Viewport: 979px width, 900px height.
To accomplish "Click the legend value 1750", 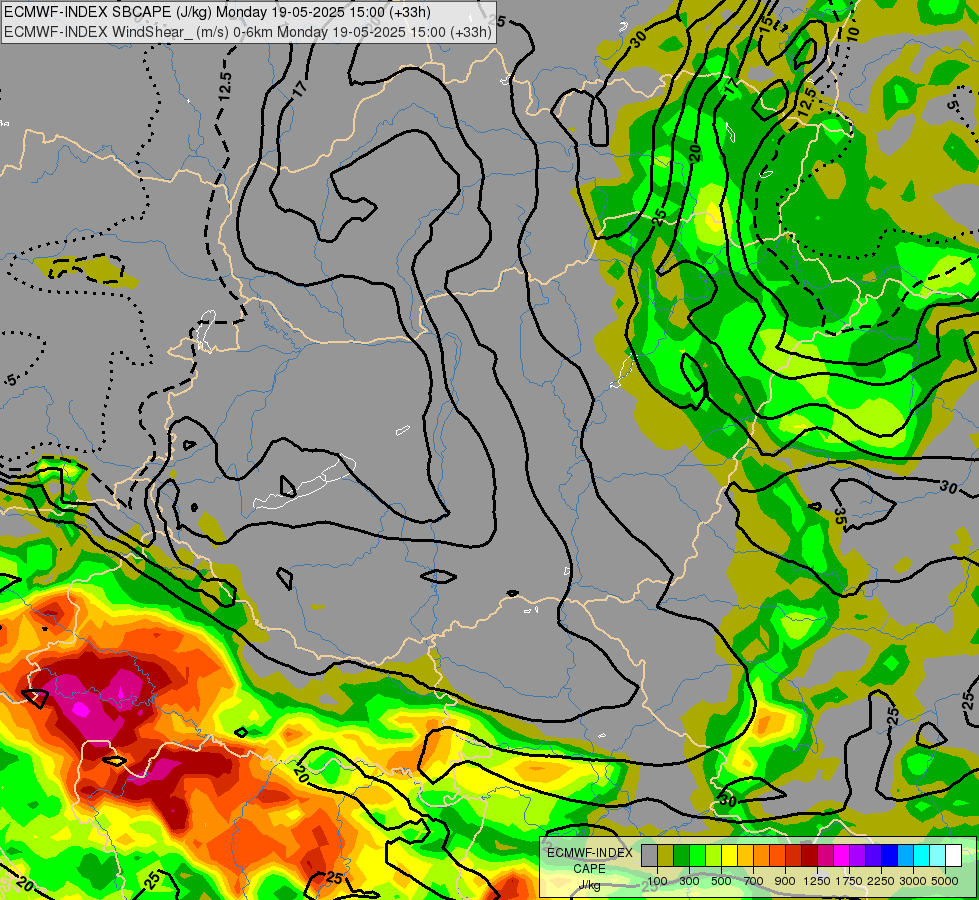I will (x=849, y=881).
